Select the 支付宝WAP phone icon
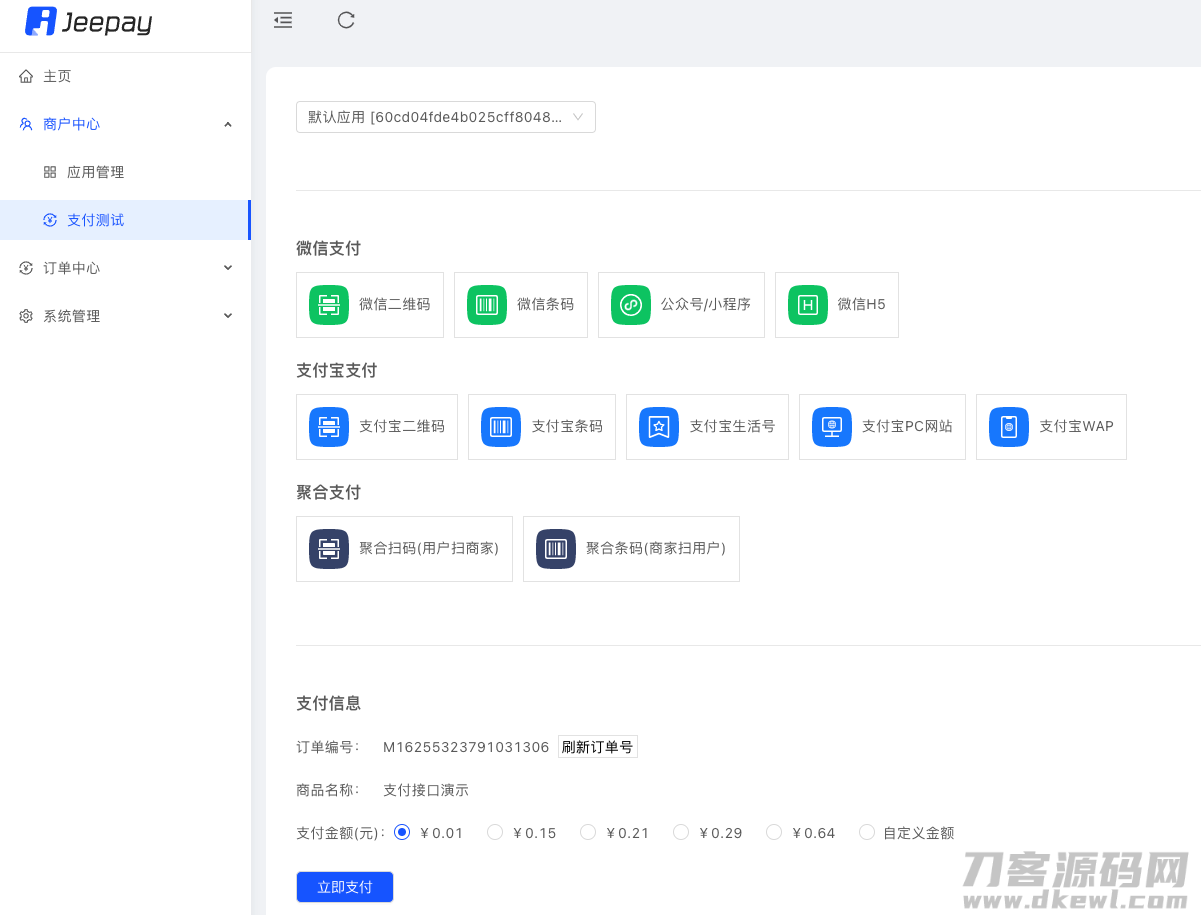Screen dimensions: 1201x915 1009,427
